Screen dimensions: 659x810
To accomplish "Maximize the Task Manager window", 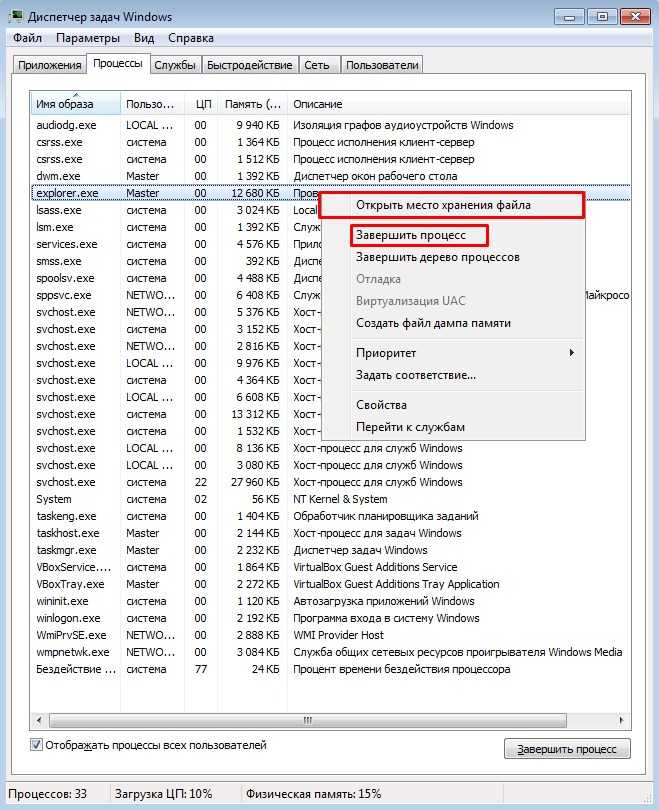I will 602,17.
